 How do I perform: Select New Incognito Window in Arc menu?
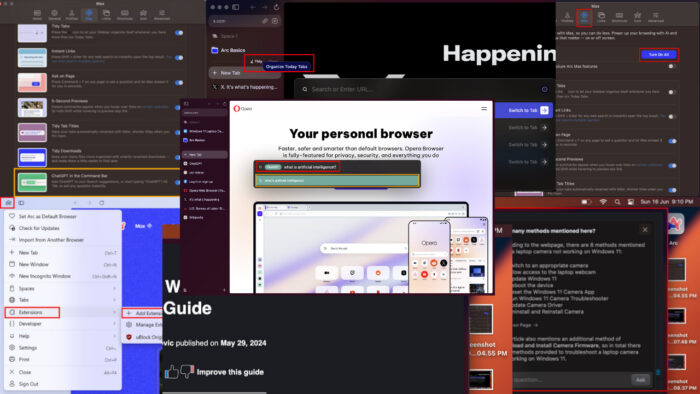click(62, 276)
